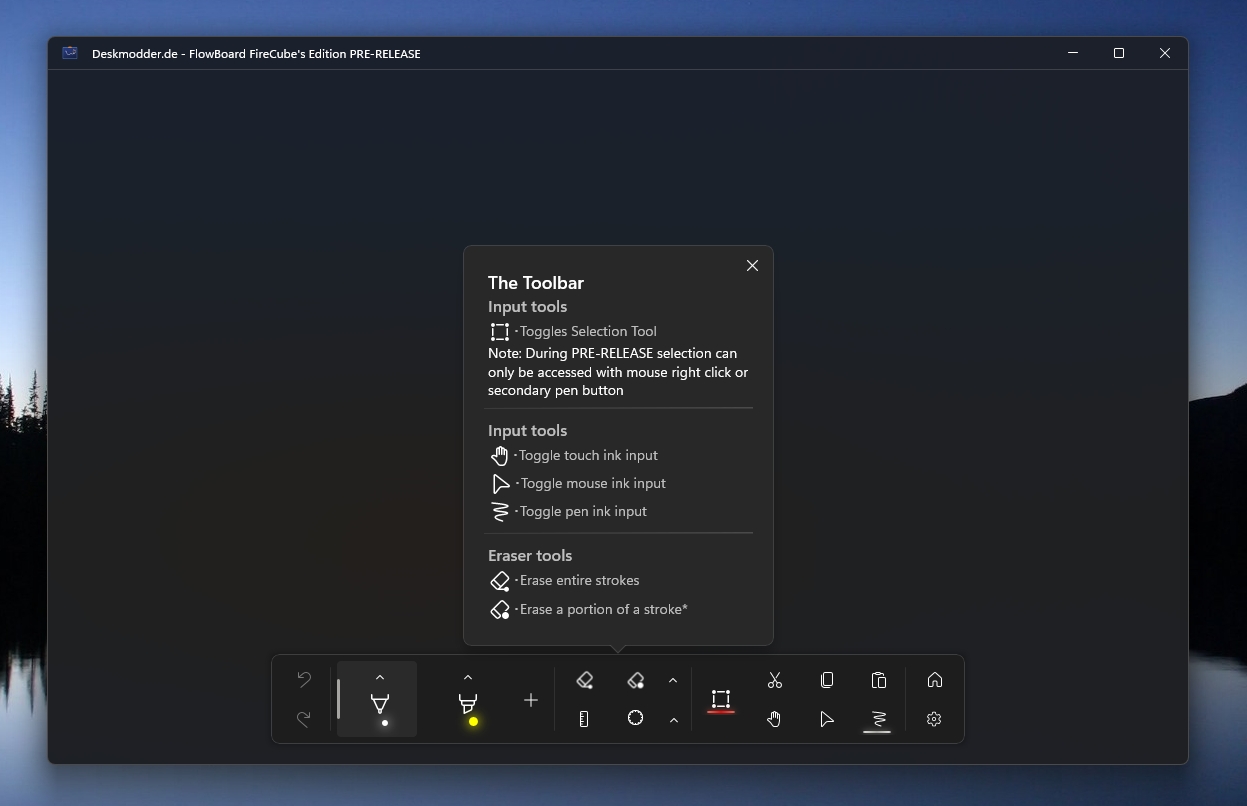Add a new pen with plus button
This screenshot has width=1247, height=806.
(531, 700)
